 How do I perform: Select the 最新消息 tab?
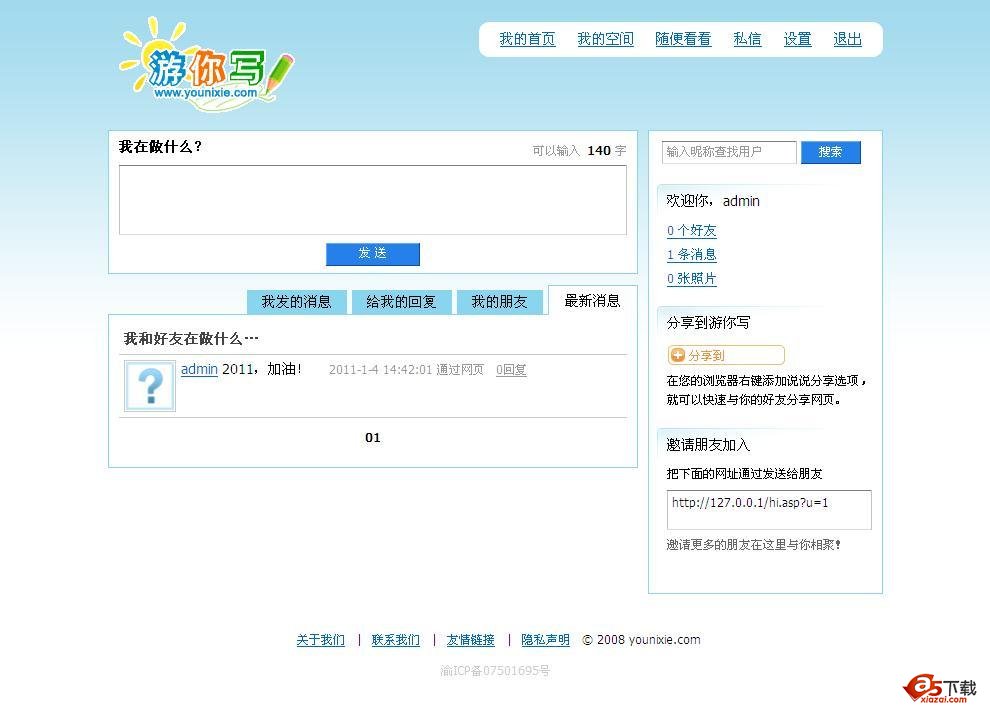[x=593, y=301]
